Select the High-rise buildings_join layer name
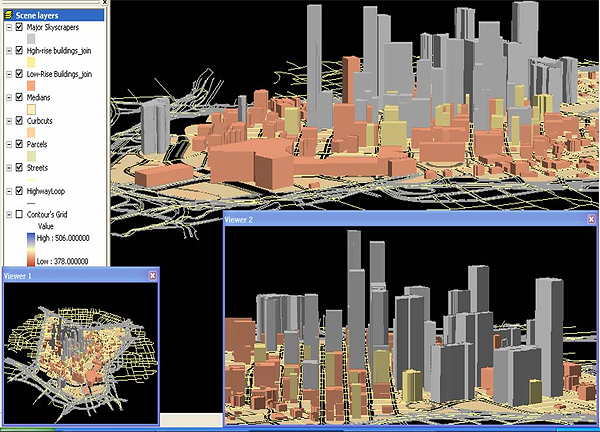 59,51
